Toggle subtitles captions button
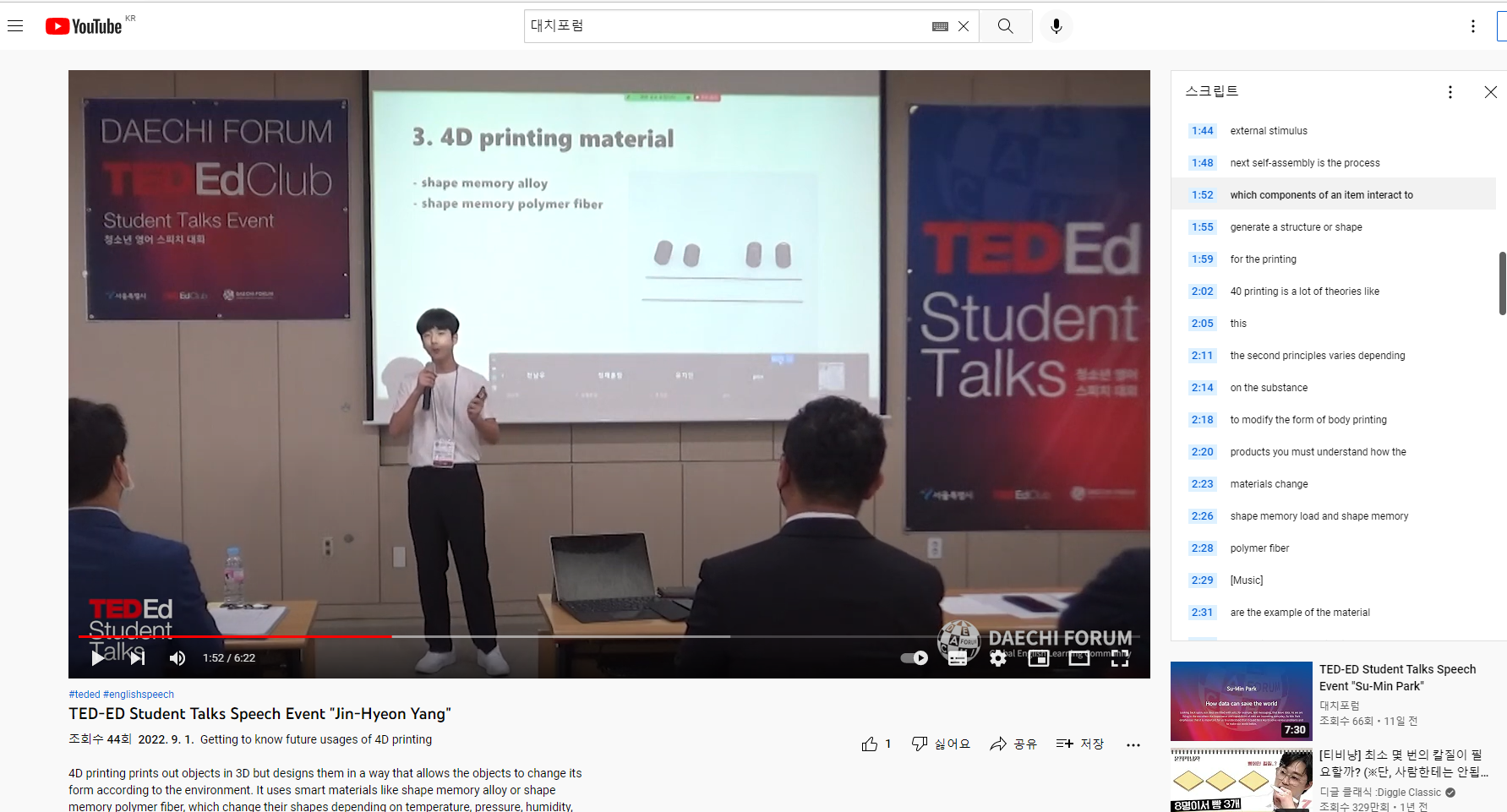The width and height of the screenshot is (1507, 812). pos(958,658)
